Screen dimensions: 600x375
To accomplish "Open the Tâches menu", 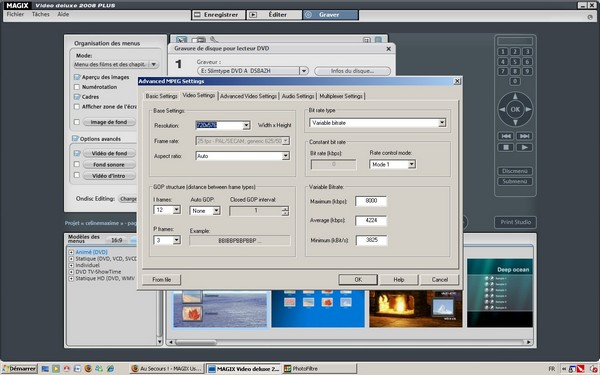I will (41, 14).
